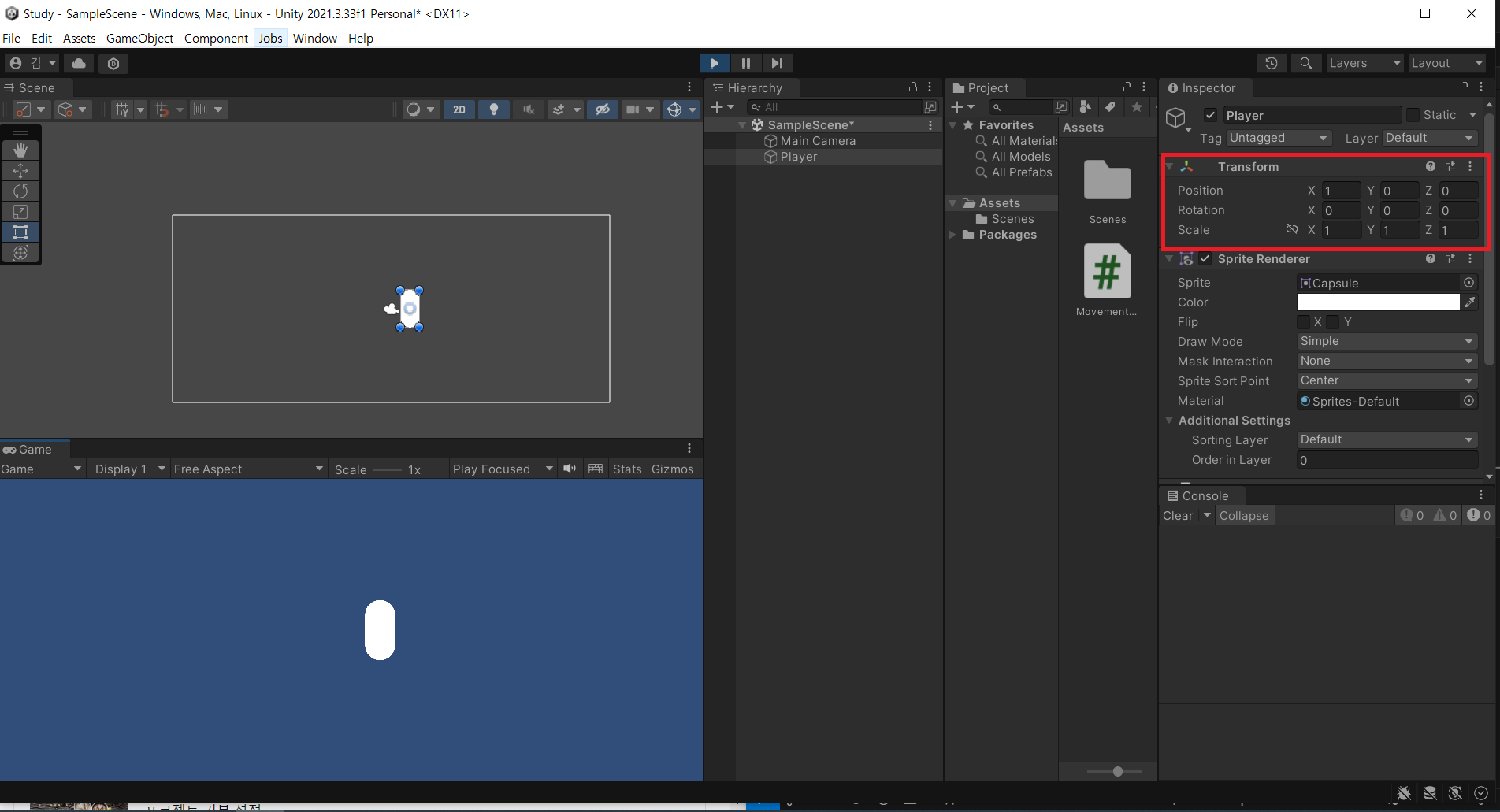Viewport: 1500px width, 812px height.
Task: Adjust Project icon size slider
Action: point(1117,771)
